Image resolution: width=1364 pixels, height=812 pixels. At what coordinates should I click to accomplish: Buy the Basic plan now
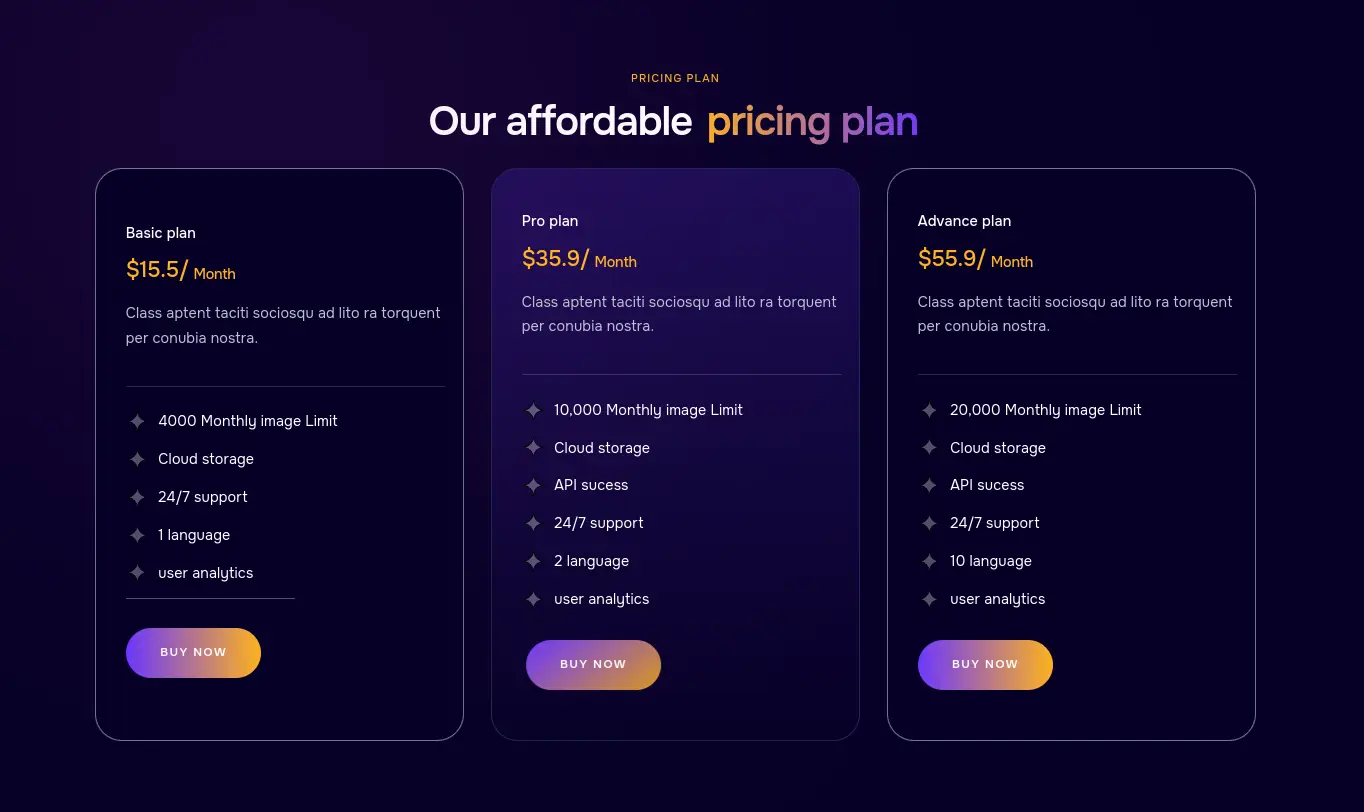193,653
